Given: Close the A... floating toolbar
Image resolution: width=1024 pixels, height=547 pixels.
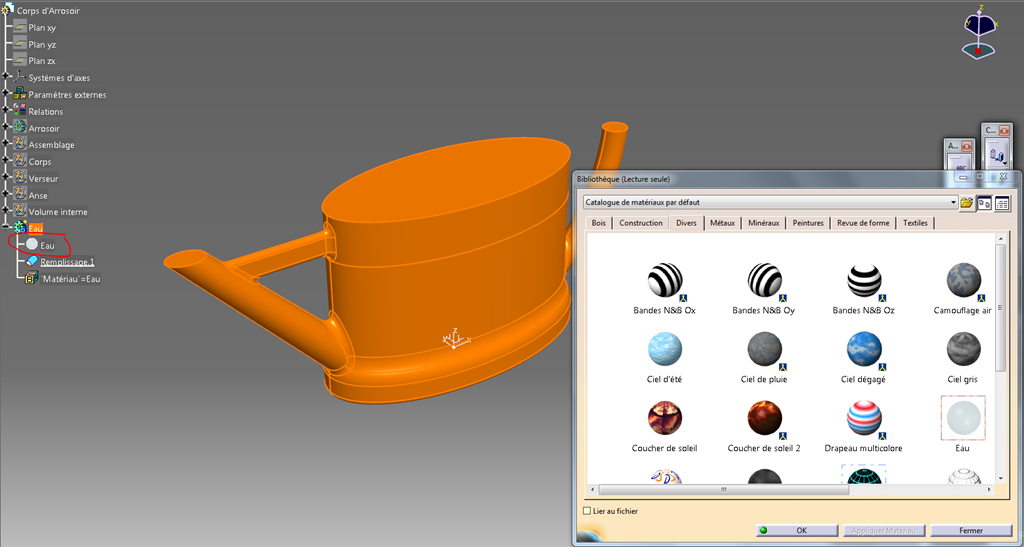Looking at the screenshot, I should [967, 147].
